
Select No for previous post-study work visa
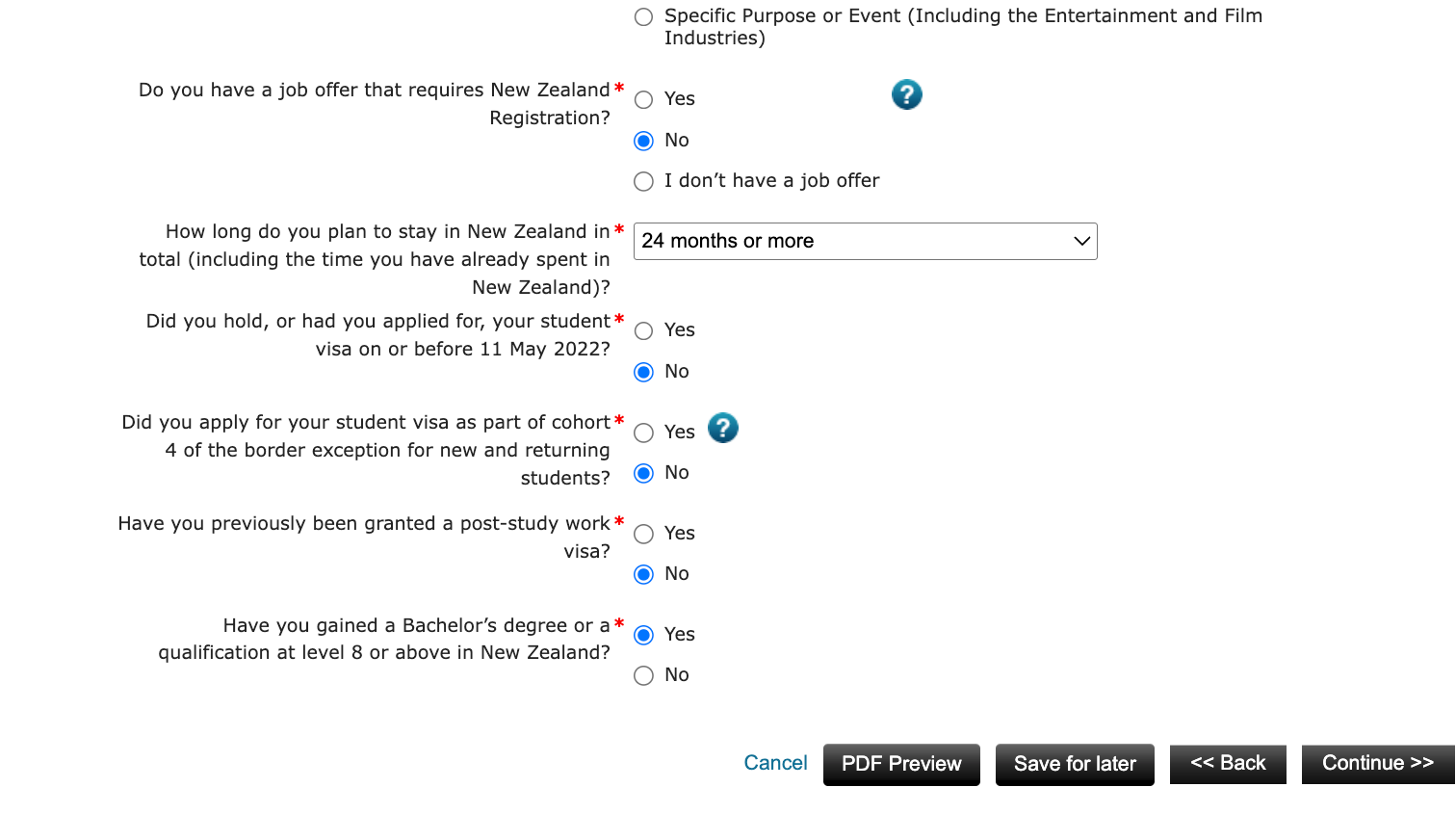click(x=644, y=575)
